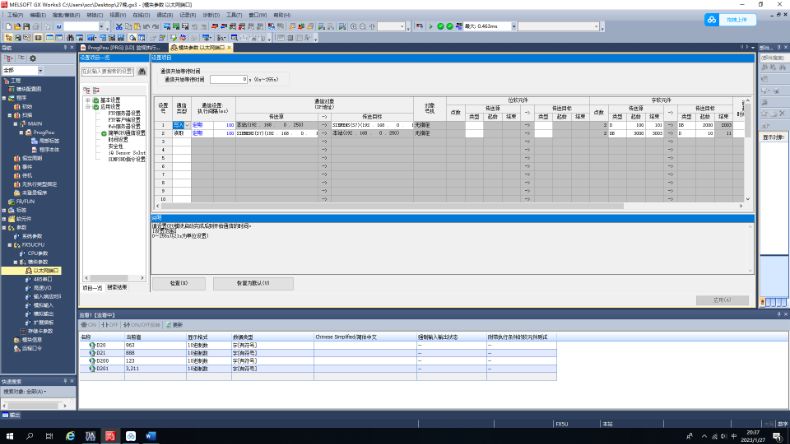Click the communication start wait time input field
This screenshot has height=444, width=790.
click(x=229, y=79)
